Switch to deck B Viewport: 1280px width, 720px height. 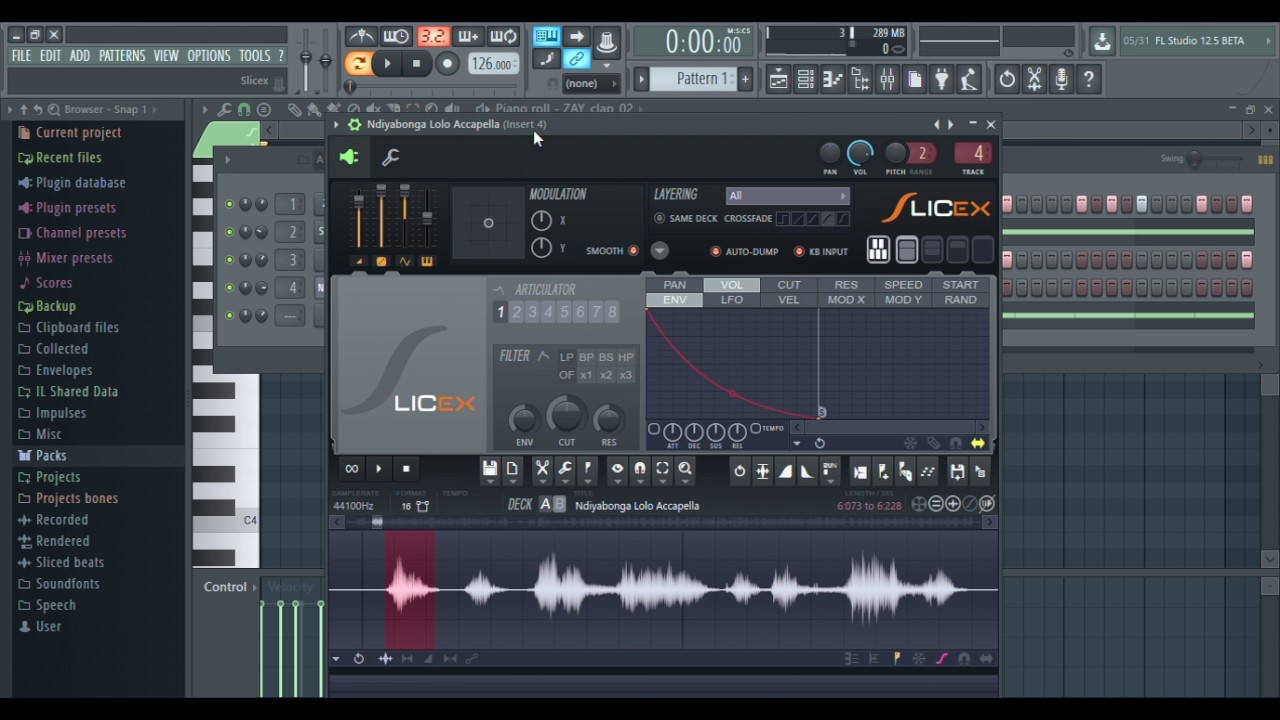[x=559, y=504]
